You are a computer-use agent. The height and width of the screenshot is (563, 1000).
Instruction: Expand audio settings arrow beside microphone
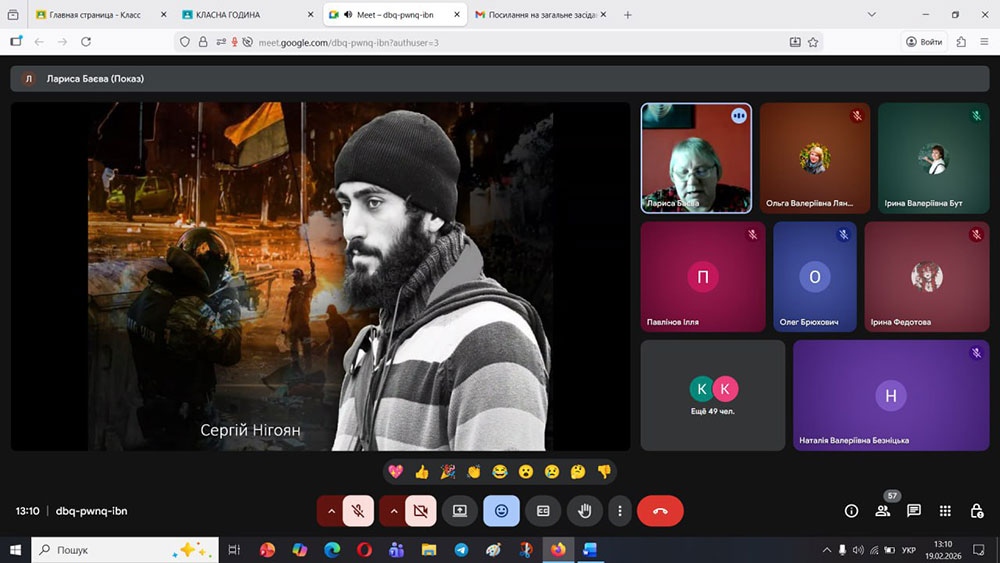click(330, 511)
